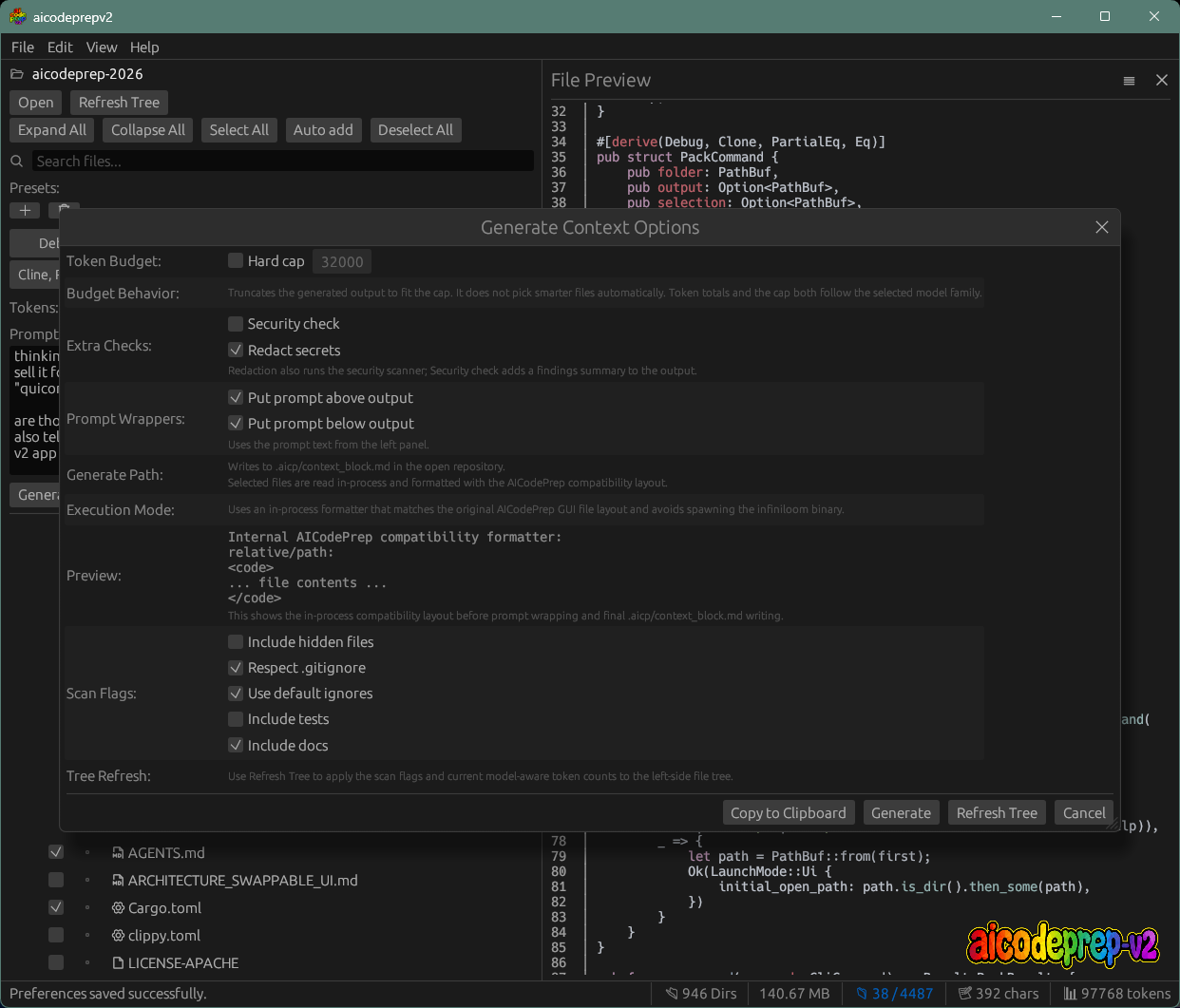Click the folder icon beside aicodeprep-2026

pos(17,74)
